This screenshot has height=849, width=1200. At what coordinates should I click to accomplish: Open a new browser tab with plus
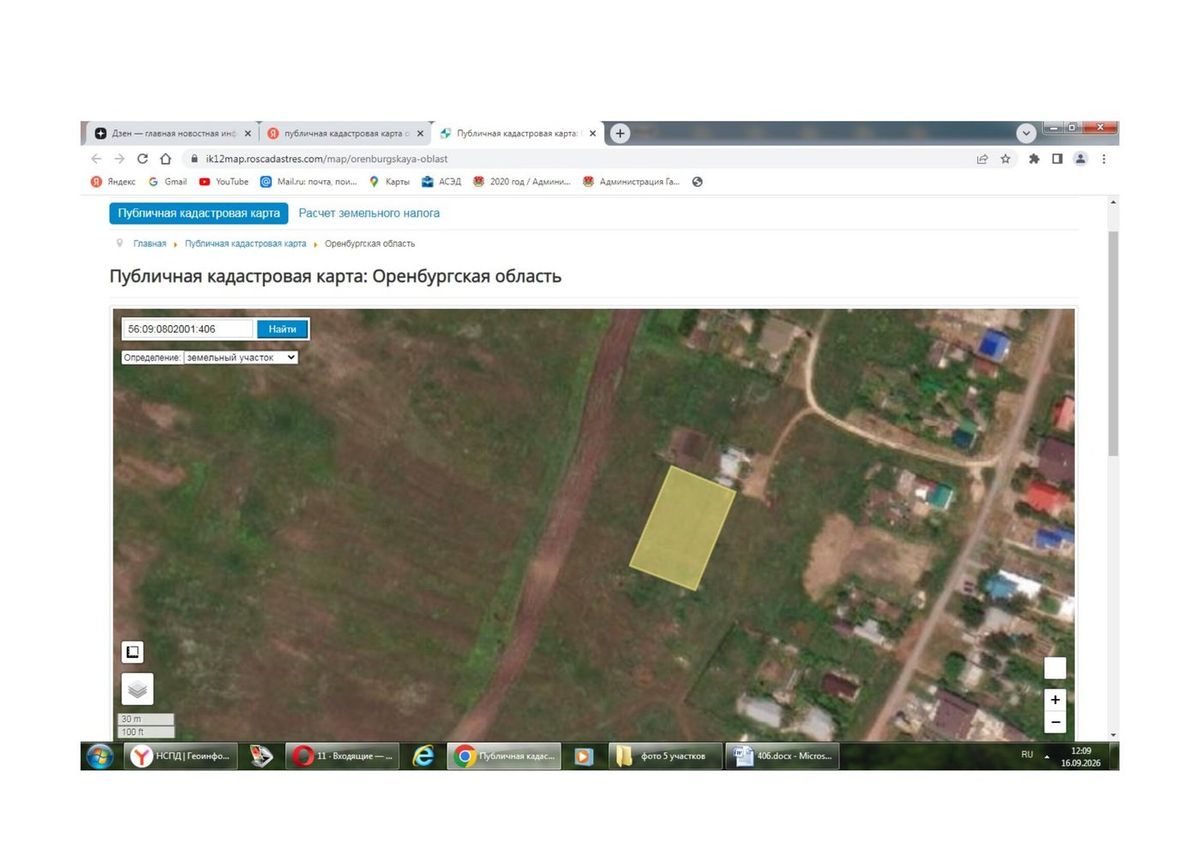tap(620, 133)
